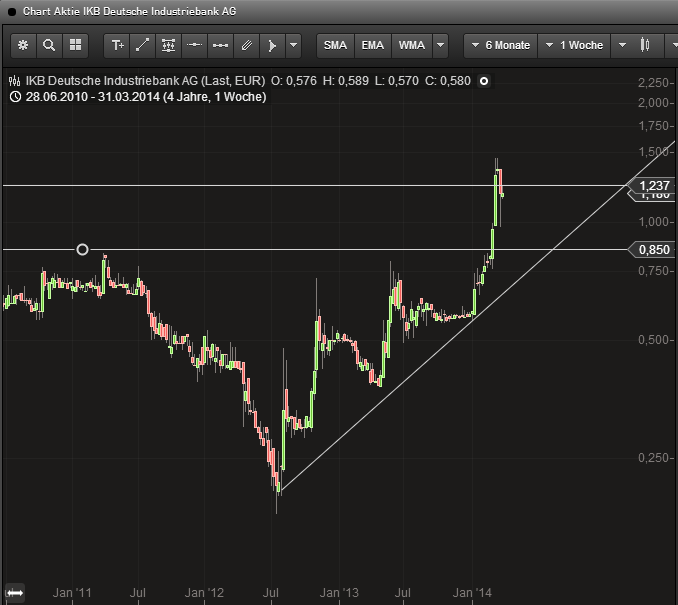Screen dimensions: 678x605
Task: Click the clock icon by date range
Action: [15, 97]
